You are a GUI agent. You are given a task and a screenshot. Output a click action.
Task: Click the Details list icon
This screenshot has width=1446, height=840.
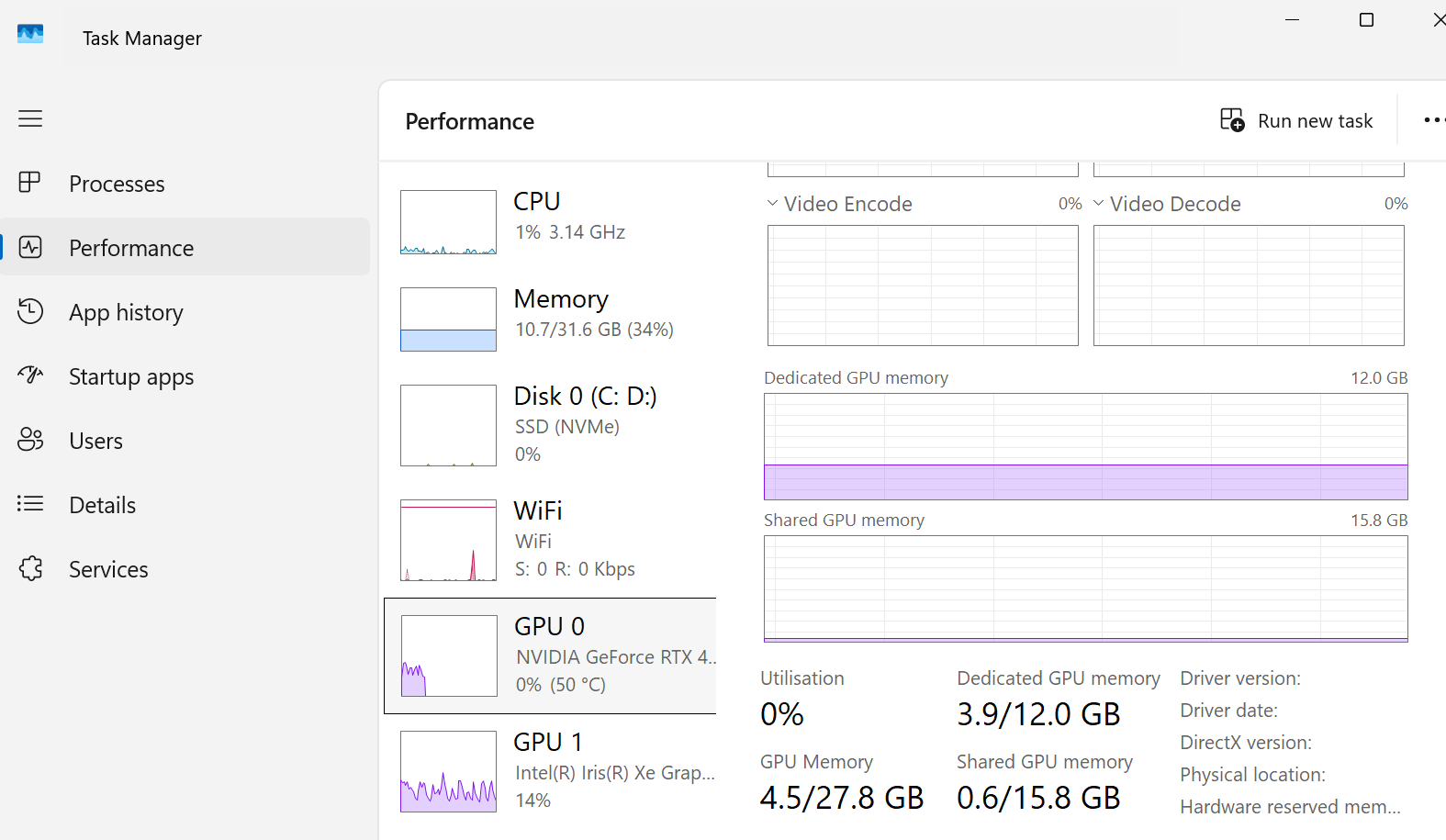coord(30,504)
